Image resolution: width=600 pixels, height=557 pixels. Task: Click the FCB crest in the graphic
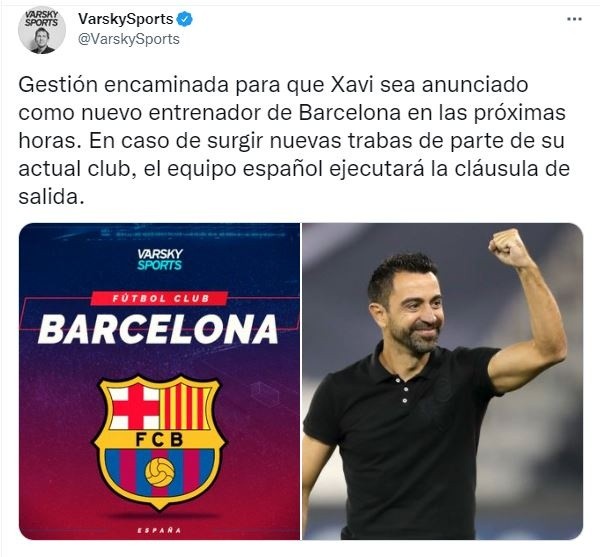click(x=160, y=441)
